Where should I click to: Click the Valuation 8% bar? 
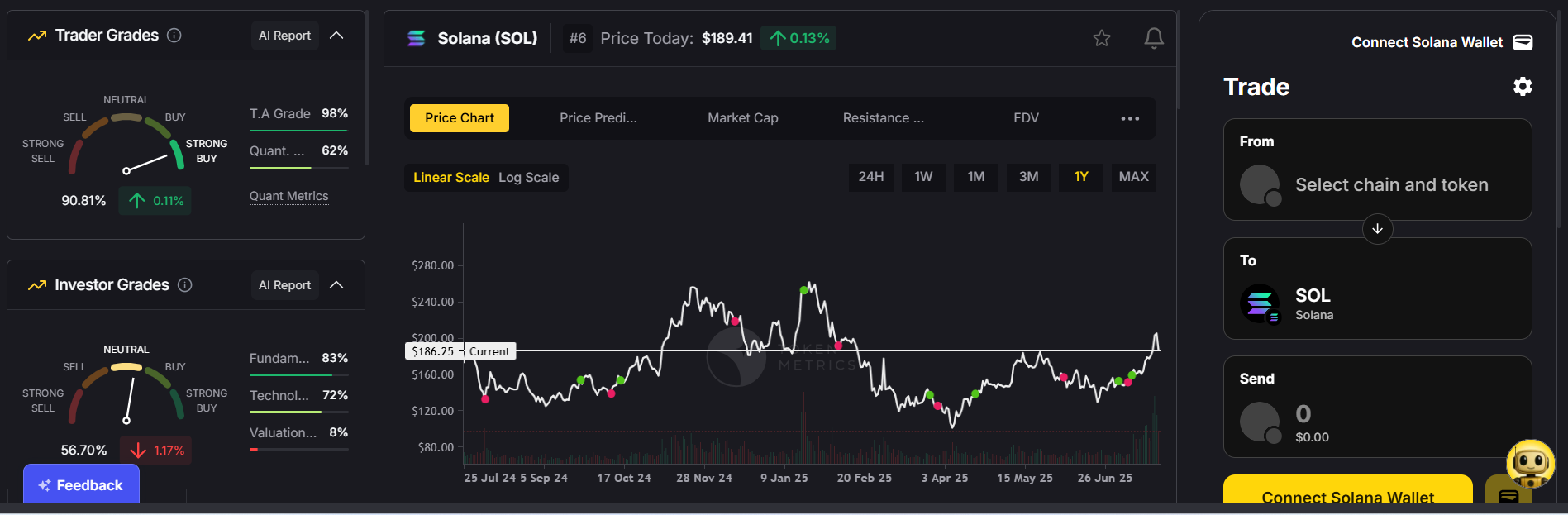(x=298, y=449)
